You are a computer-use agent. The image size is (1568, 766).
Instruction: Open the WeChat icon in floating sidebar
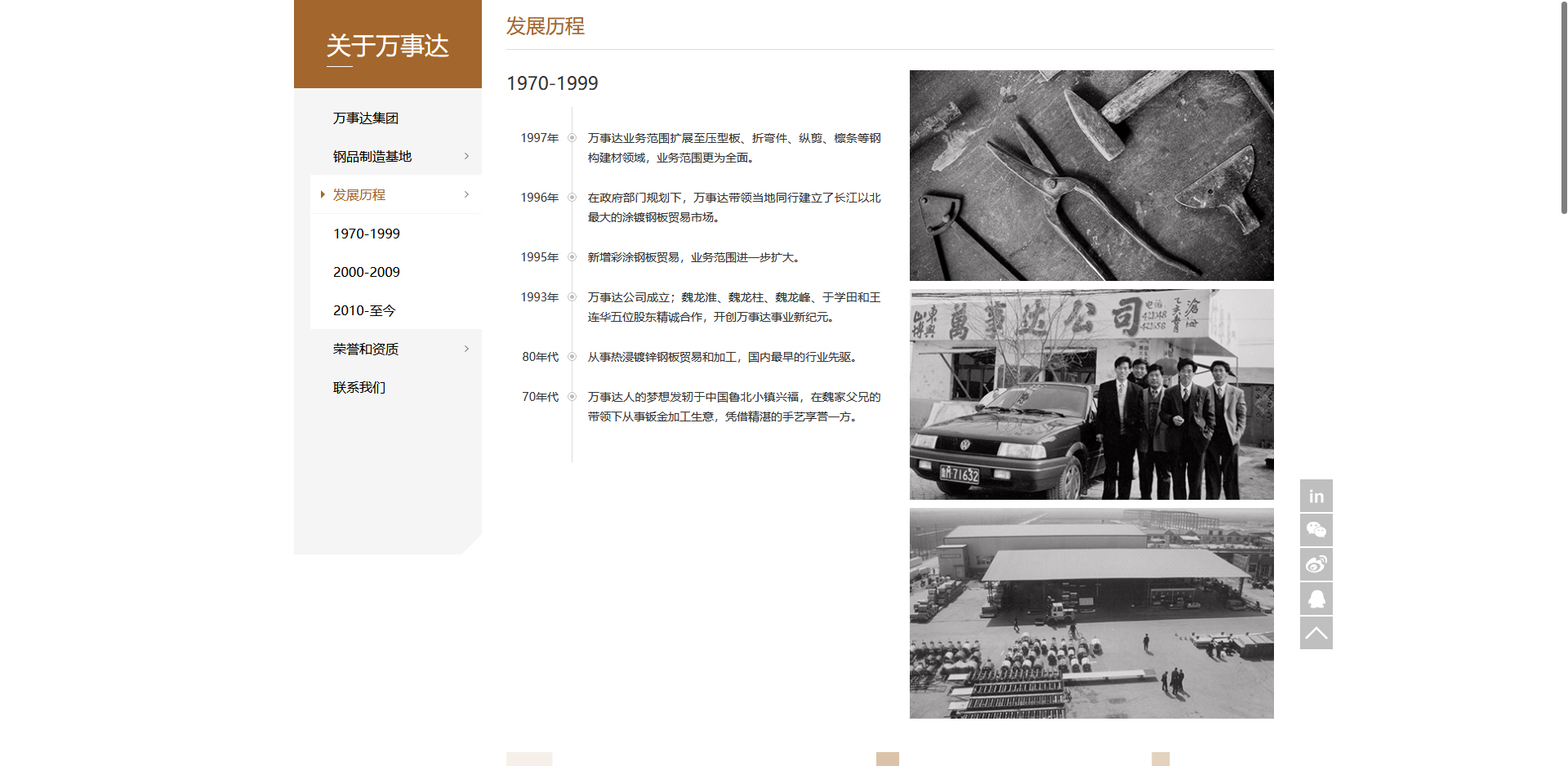1316,530
